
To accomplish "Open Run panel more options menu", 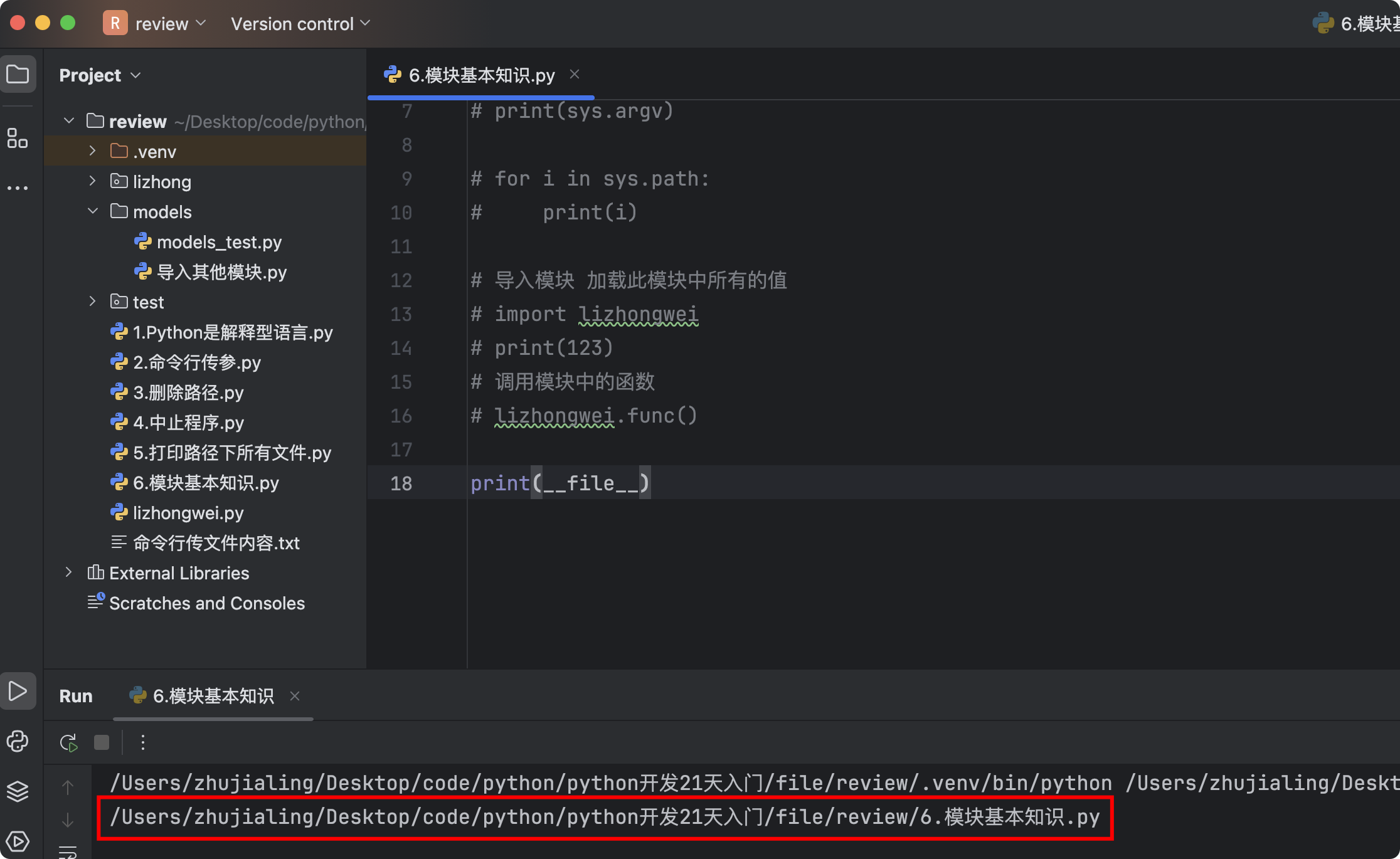I will pos(143,743).
